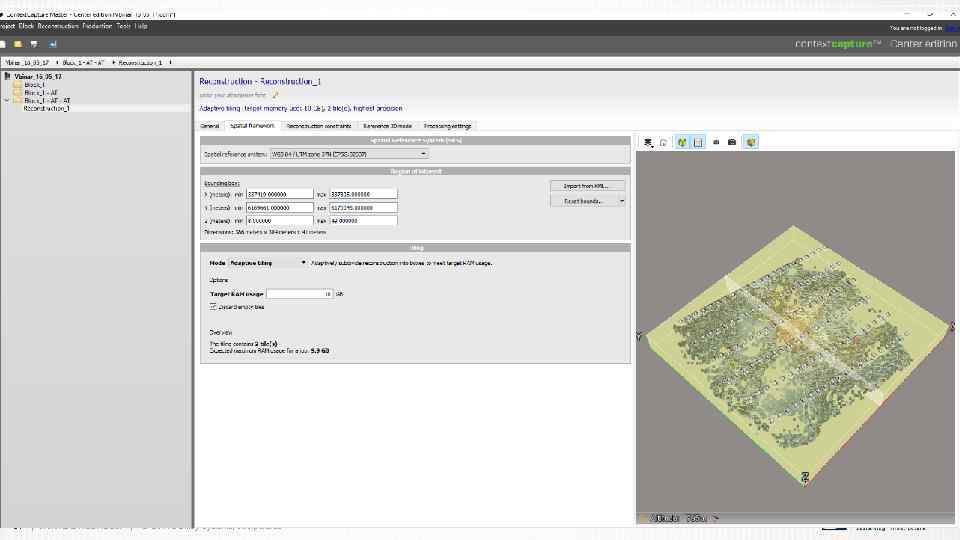This screenshot has width=960, height=540.
Task: Open the Processing settings tab
Action: (447, 126)
